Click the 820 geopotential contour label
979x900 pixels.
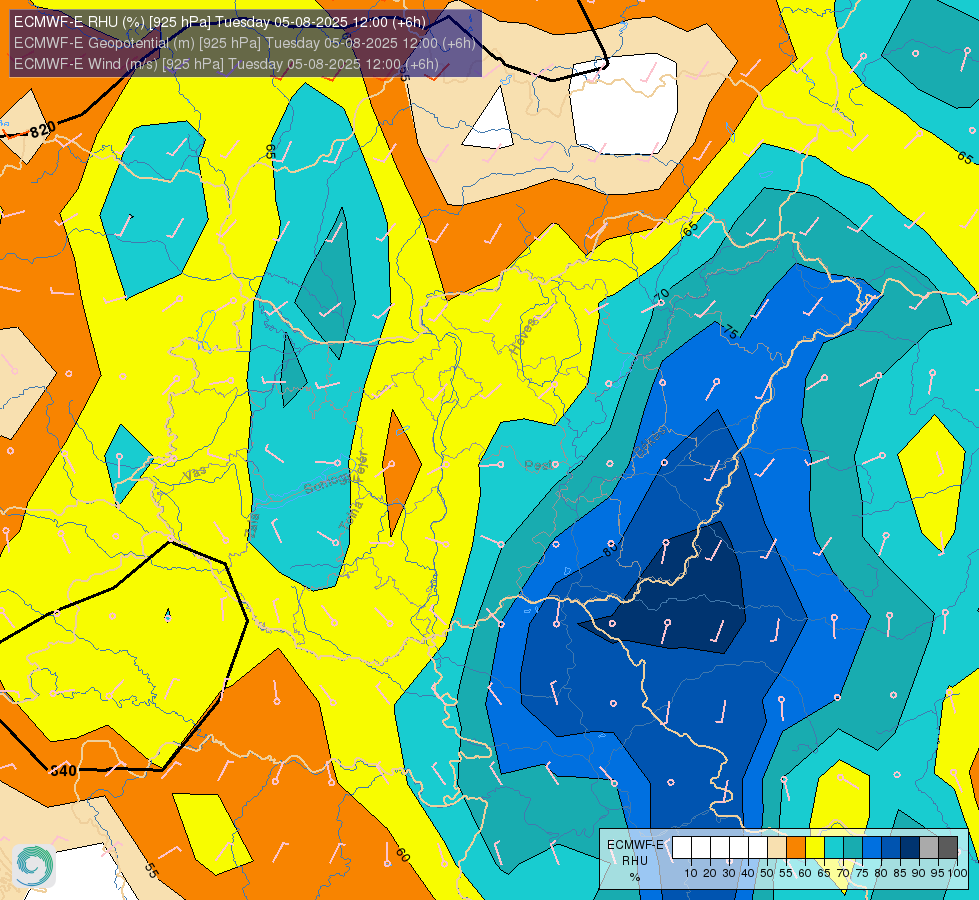click(x=42, y=130)
